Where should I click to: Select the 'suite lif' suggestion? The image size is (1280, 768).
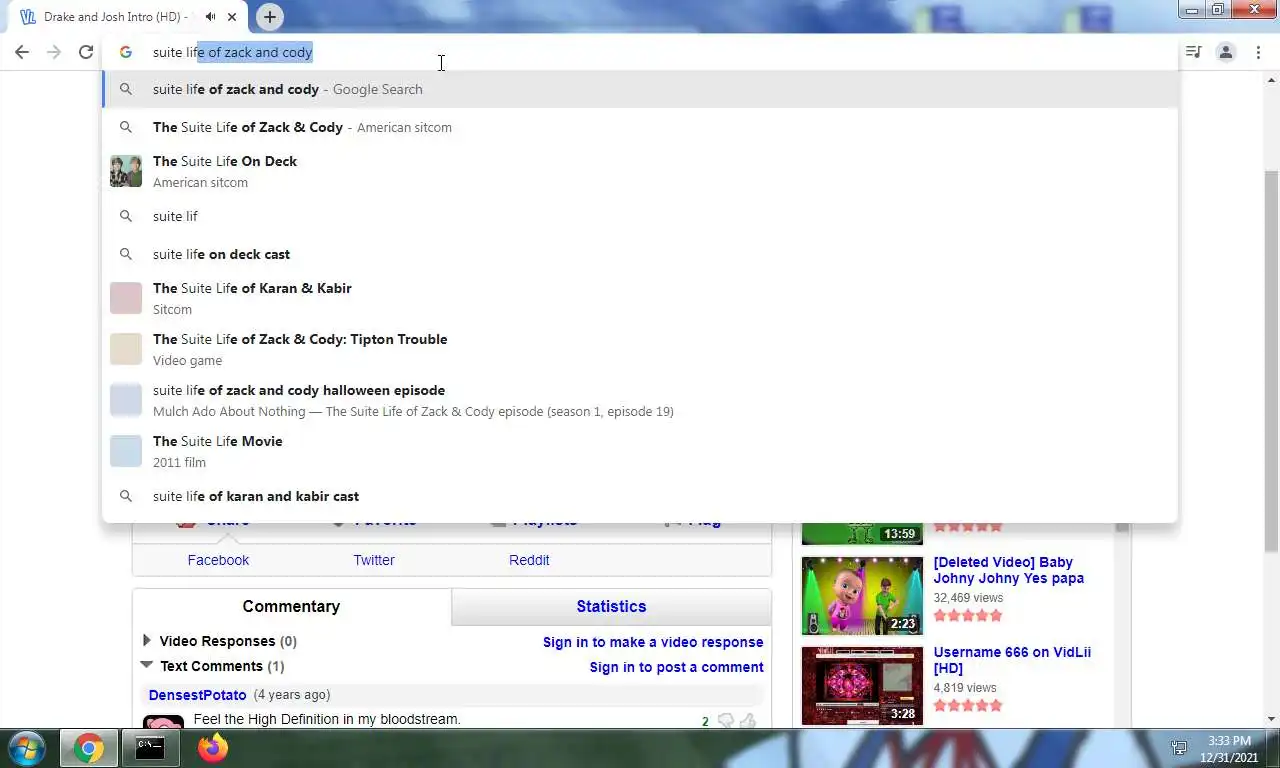click(x=640, y=216)
